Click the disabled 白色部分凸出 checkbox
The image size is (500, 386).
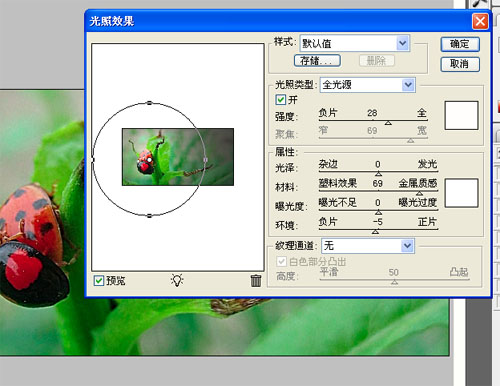tap(281, 261)
